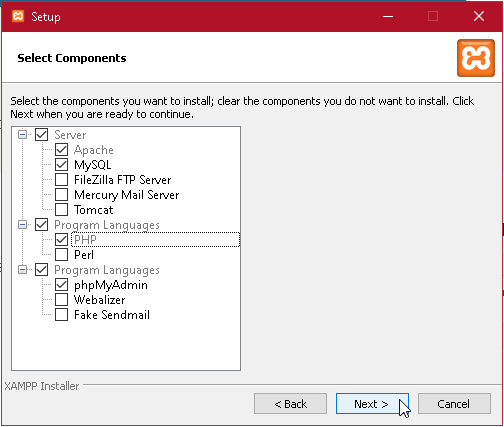The width and height of the screenshot is (504, 427).
Task: Uncheck the MySQL checkbox
Action: pyautogui.click(x=62, y=165)
